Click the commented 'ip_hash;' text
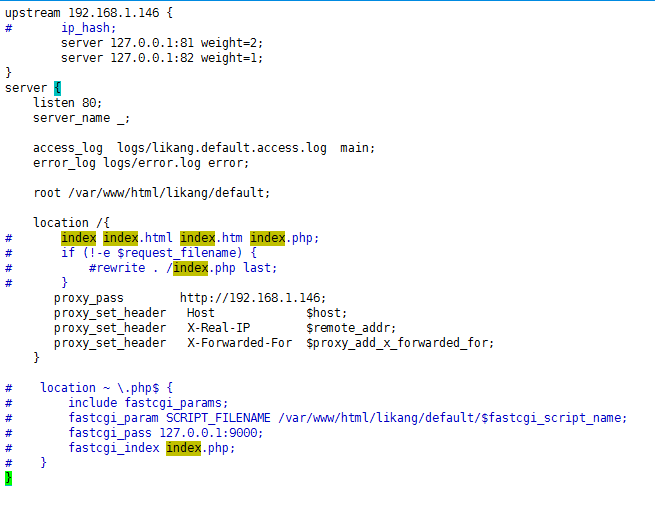 click(x=89, y=28)
